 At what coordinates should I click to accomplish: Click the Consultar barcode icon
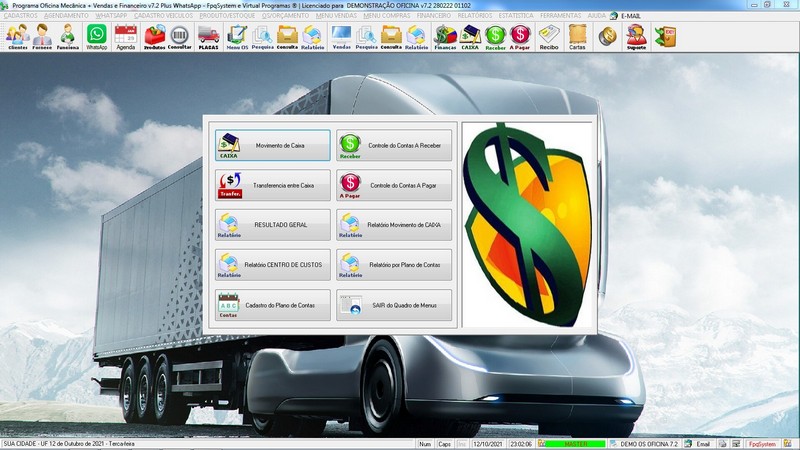click(x=180, y=37)
